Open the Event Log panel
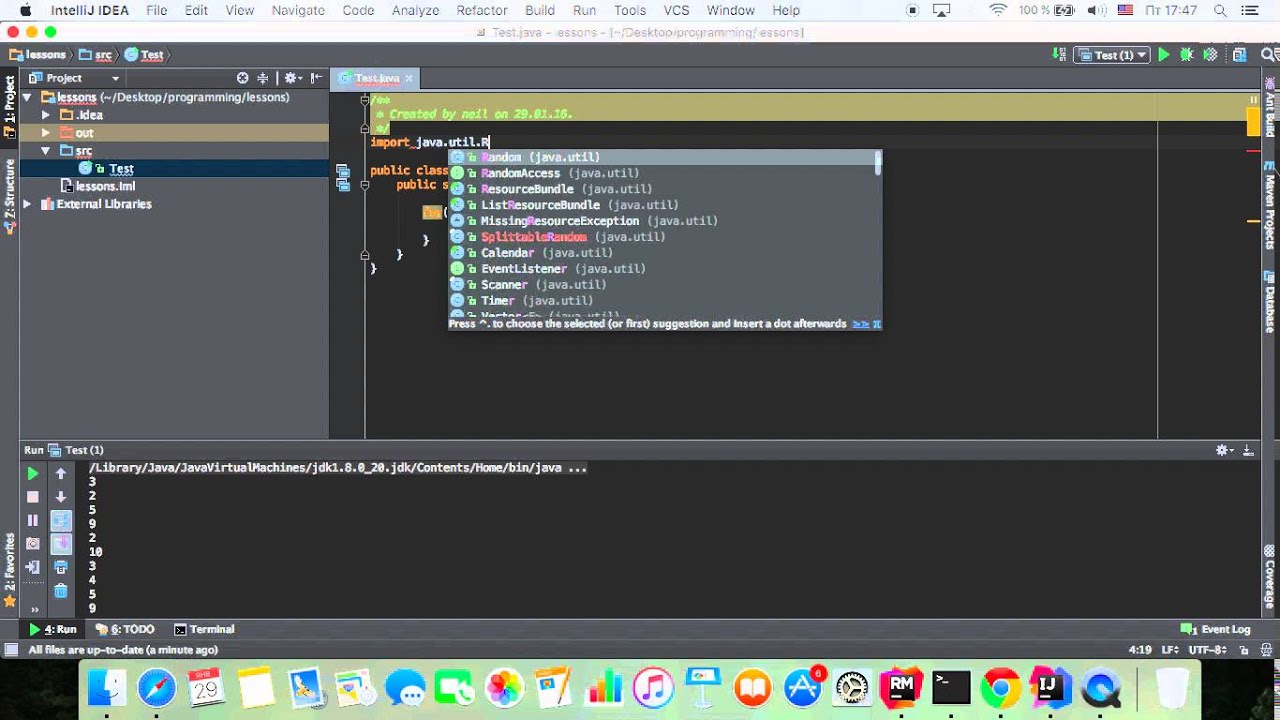The height and width of the screenshot is (720, 1280). (1216, 629)
